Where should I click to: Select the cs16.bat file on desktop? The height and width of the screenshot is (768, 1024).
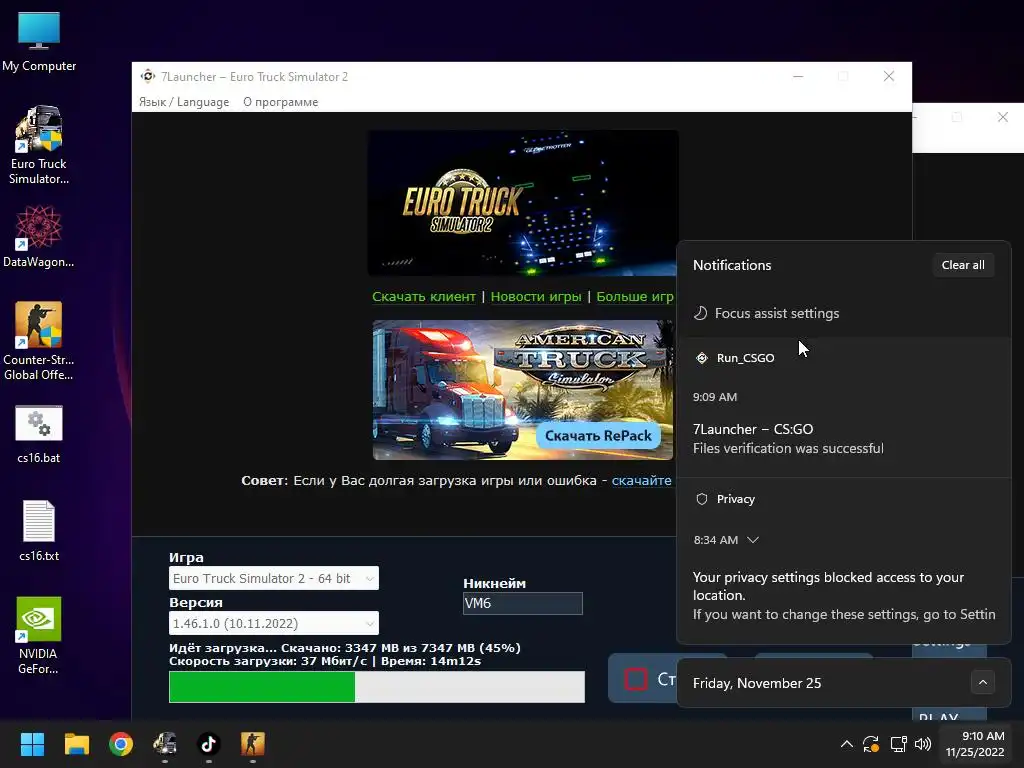point(39,434)
